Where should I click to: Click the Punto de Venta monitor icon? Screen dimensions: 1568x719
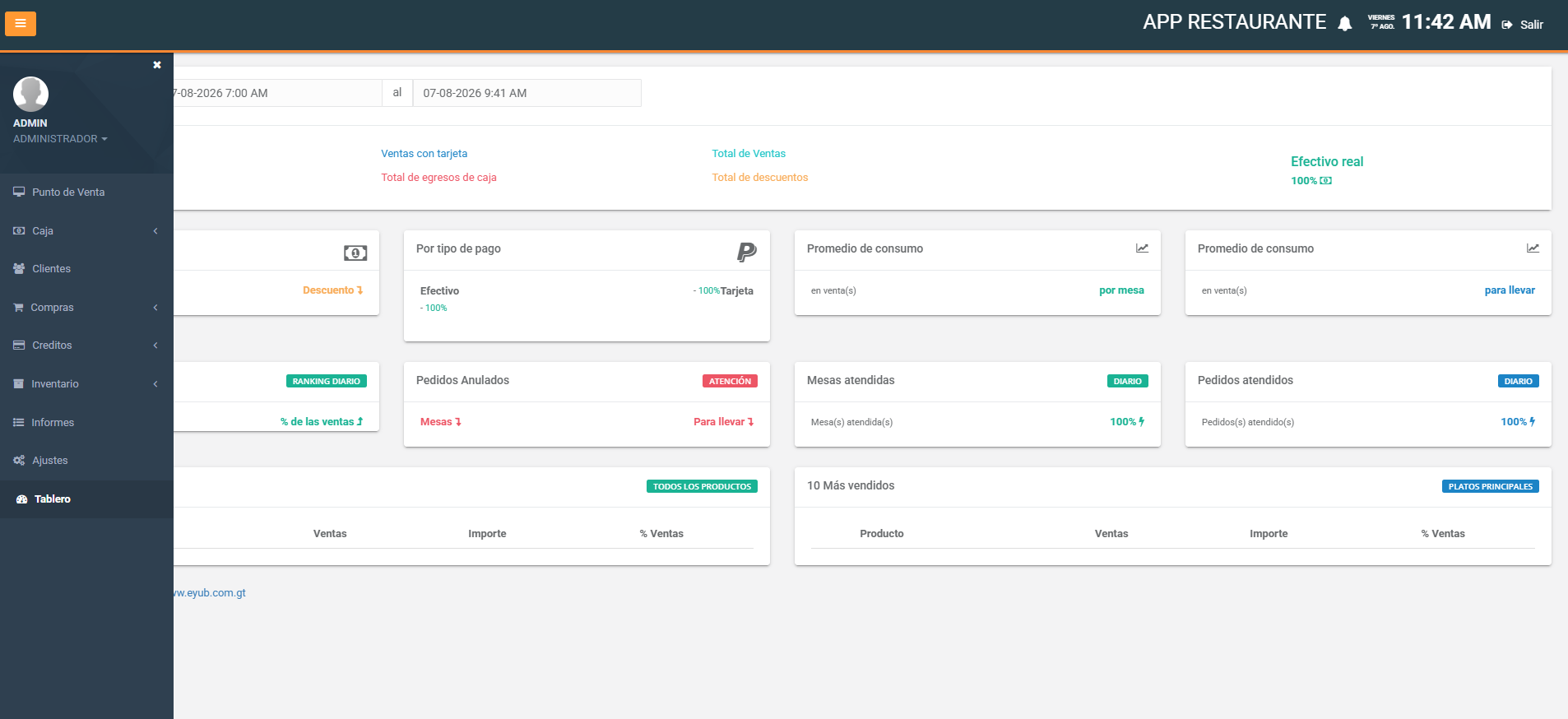click(19, 193)
